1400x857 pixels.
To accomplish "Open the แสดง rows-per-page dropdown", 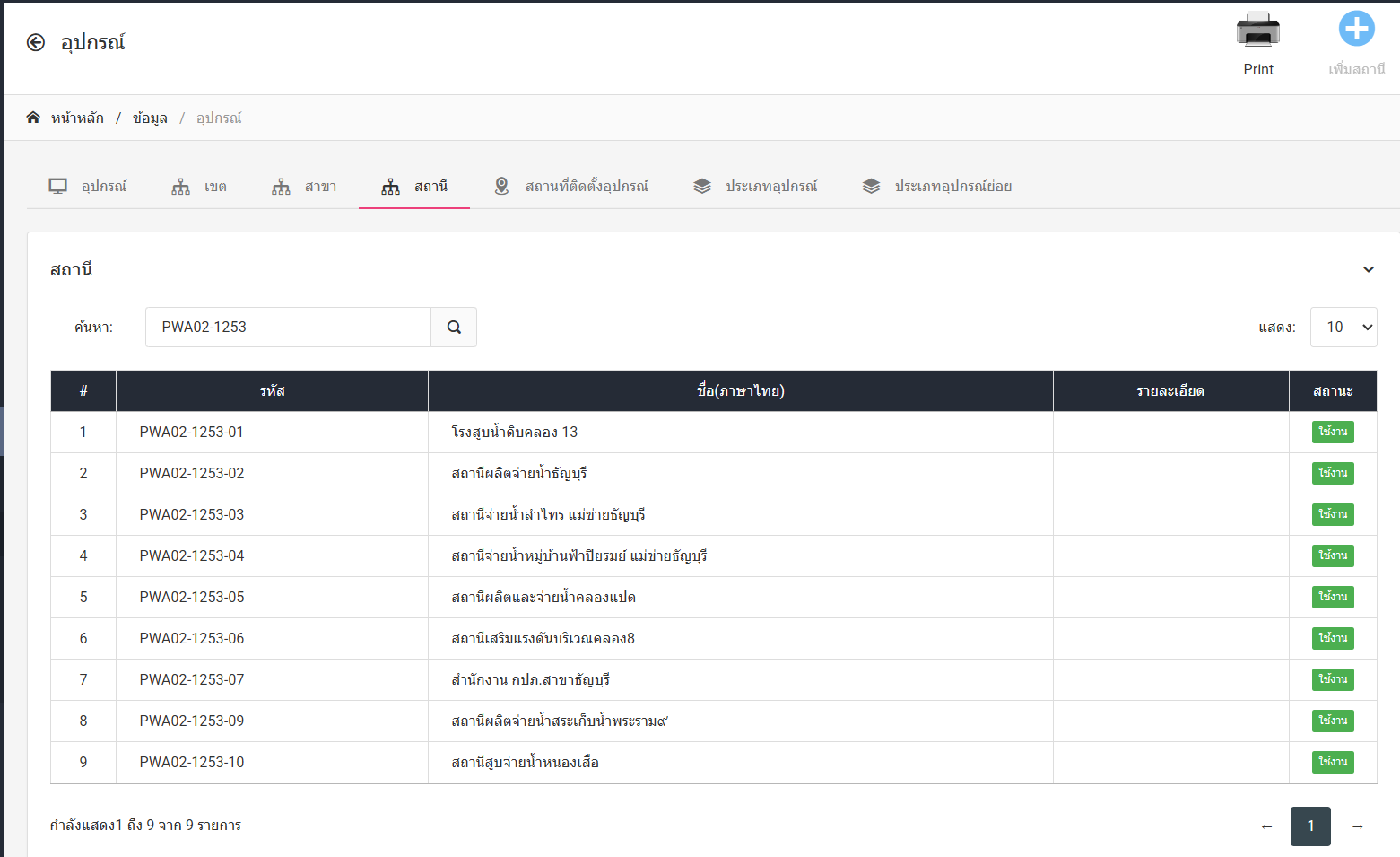I will [1343, 328].
